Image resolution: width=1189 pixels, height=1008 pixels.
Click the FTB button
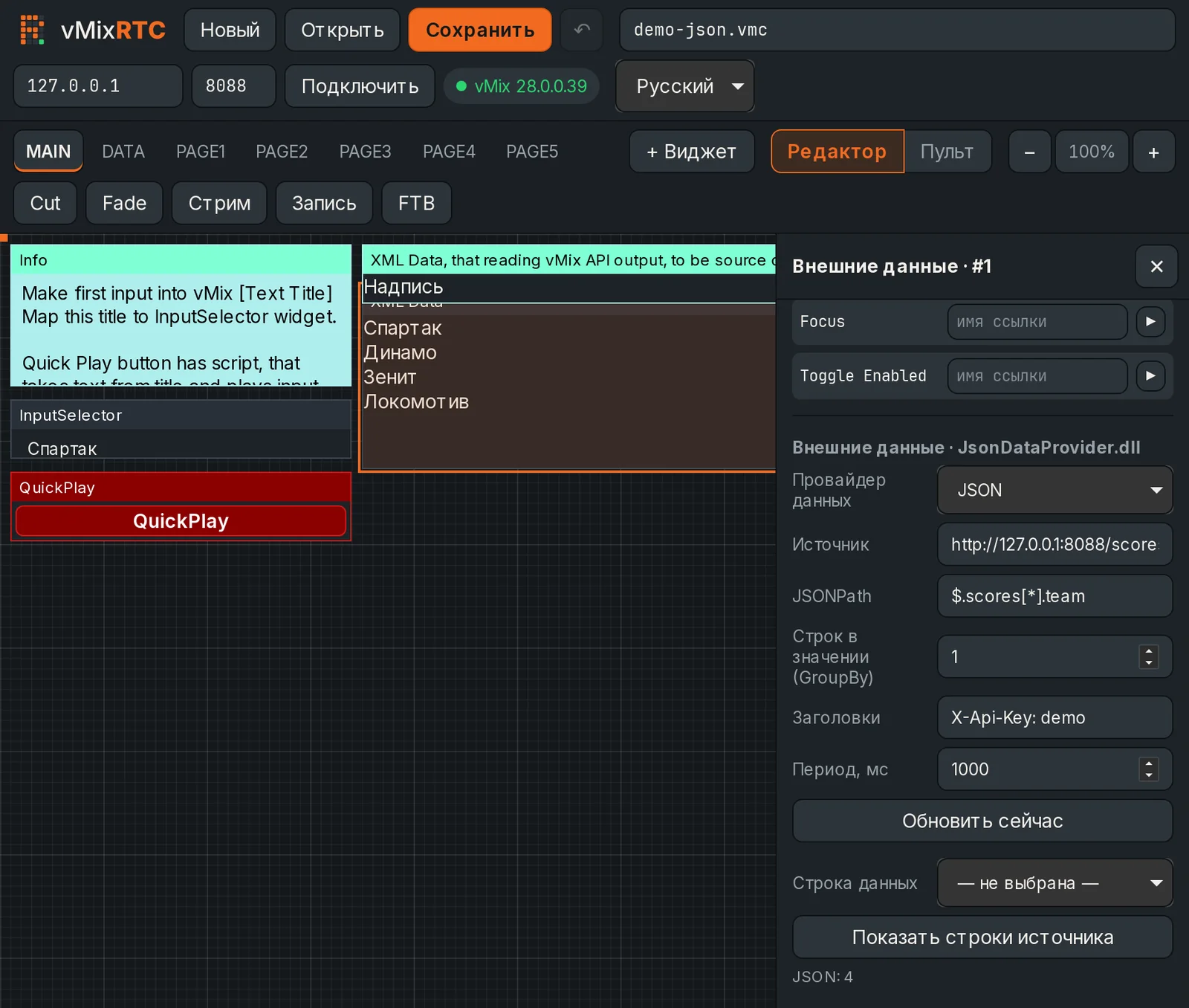click(x=416, y=203)
